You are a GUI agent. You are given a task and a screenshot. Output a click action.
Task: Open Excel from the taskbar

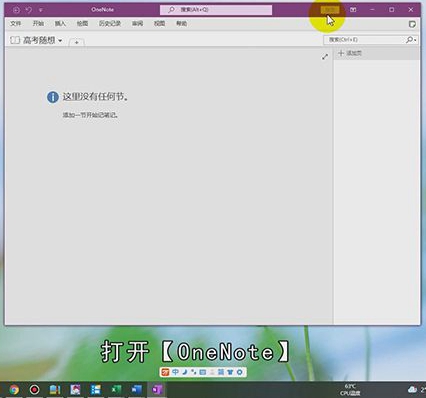pyautogui.click(x=116, y=389)
